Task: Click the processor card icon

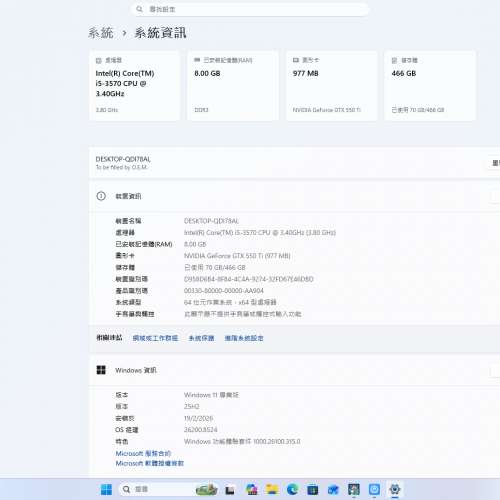Action: coord(99,60)
